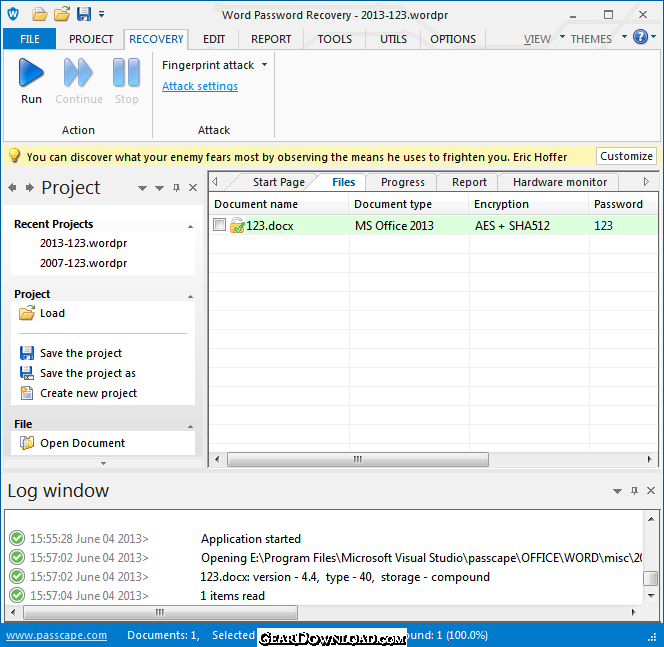Click the open folder icon in title bar
The width and height of the screenshot is (664, 647).
pos(40,14)
